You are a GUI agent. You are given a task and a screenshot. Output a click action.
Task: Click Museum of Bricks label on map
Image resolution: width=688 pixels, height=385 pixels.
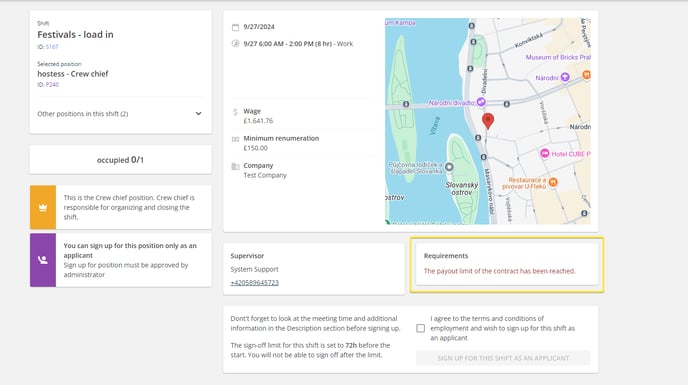click(558, 57)
